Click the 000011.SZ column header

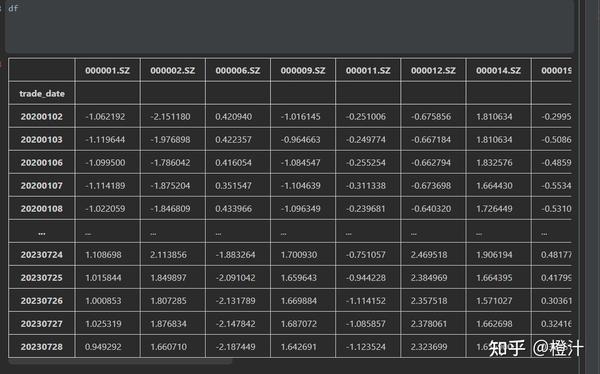click(x=368, y=70)
